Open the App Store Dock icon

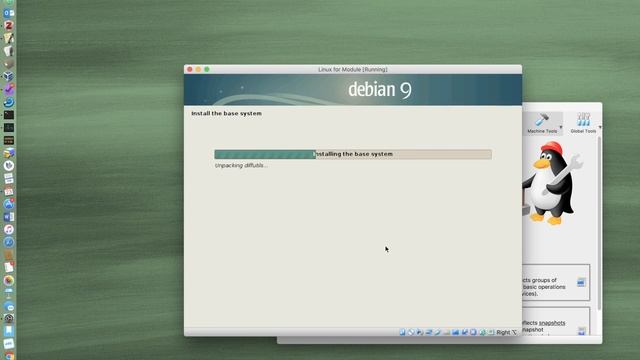9,204
